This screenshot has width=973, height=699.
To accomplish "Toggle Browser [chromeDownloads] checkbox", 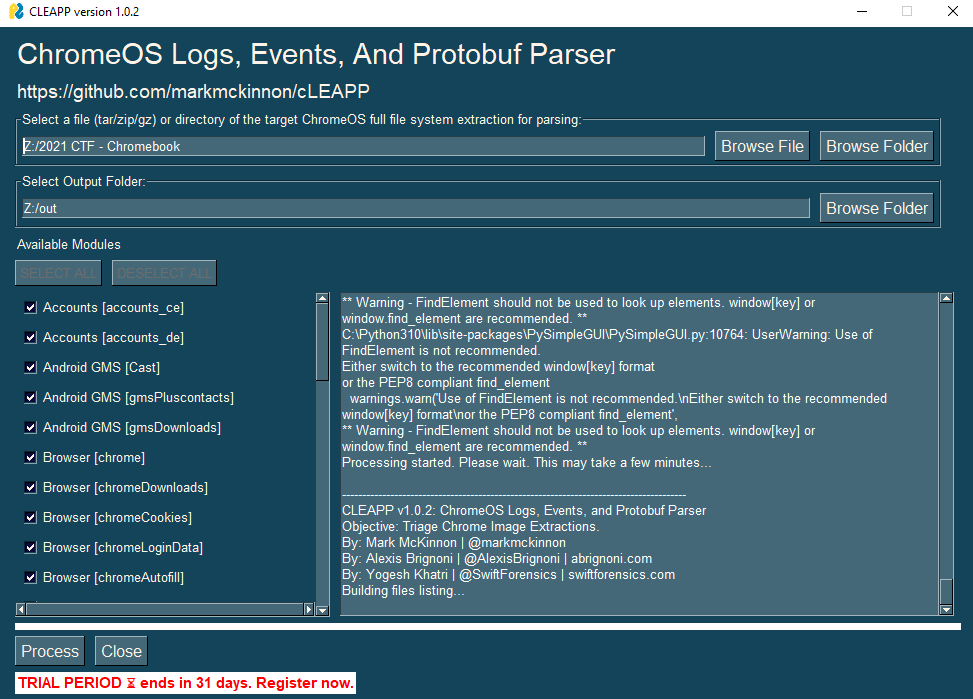I will coord(30,487).
